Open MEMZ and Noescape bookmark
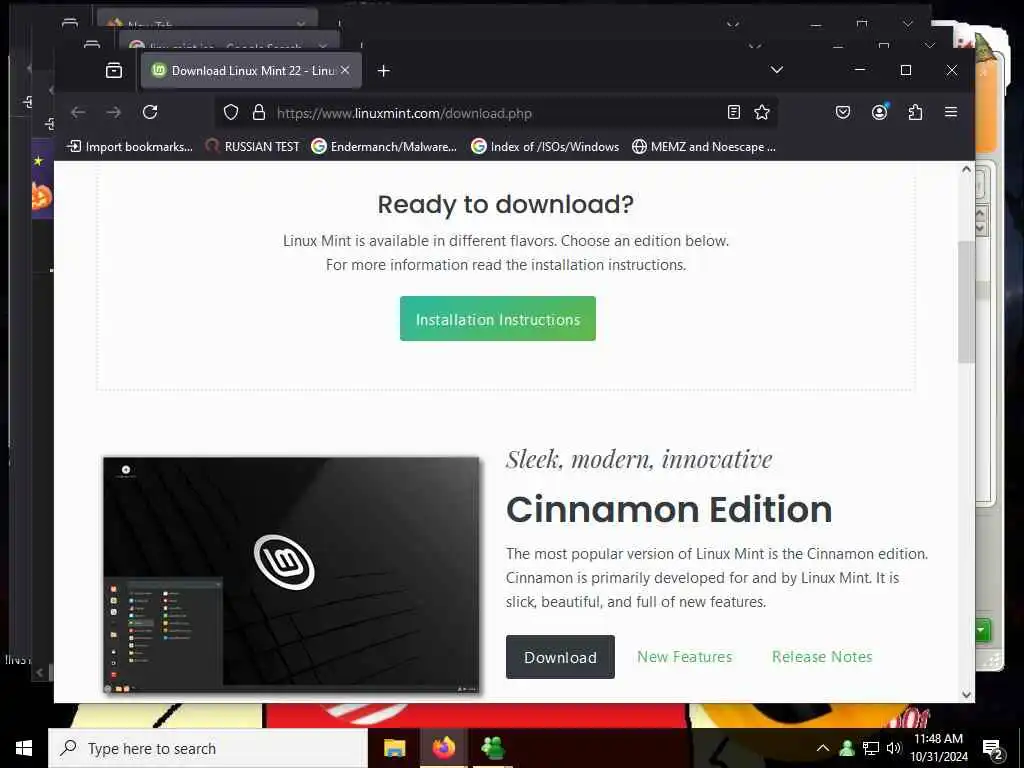This screenshot has width=1024, height=768. [x=704, y=147]
